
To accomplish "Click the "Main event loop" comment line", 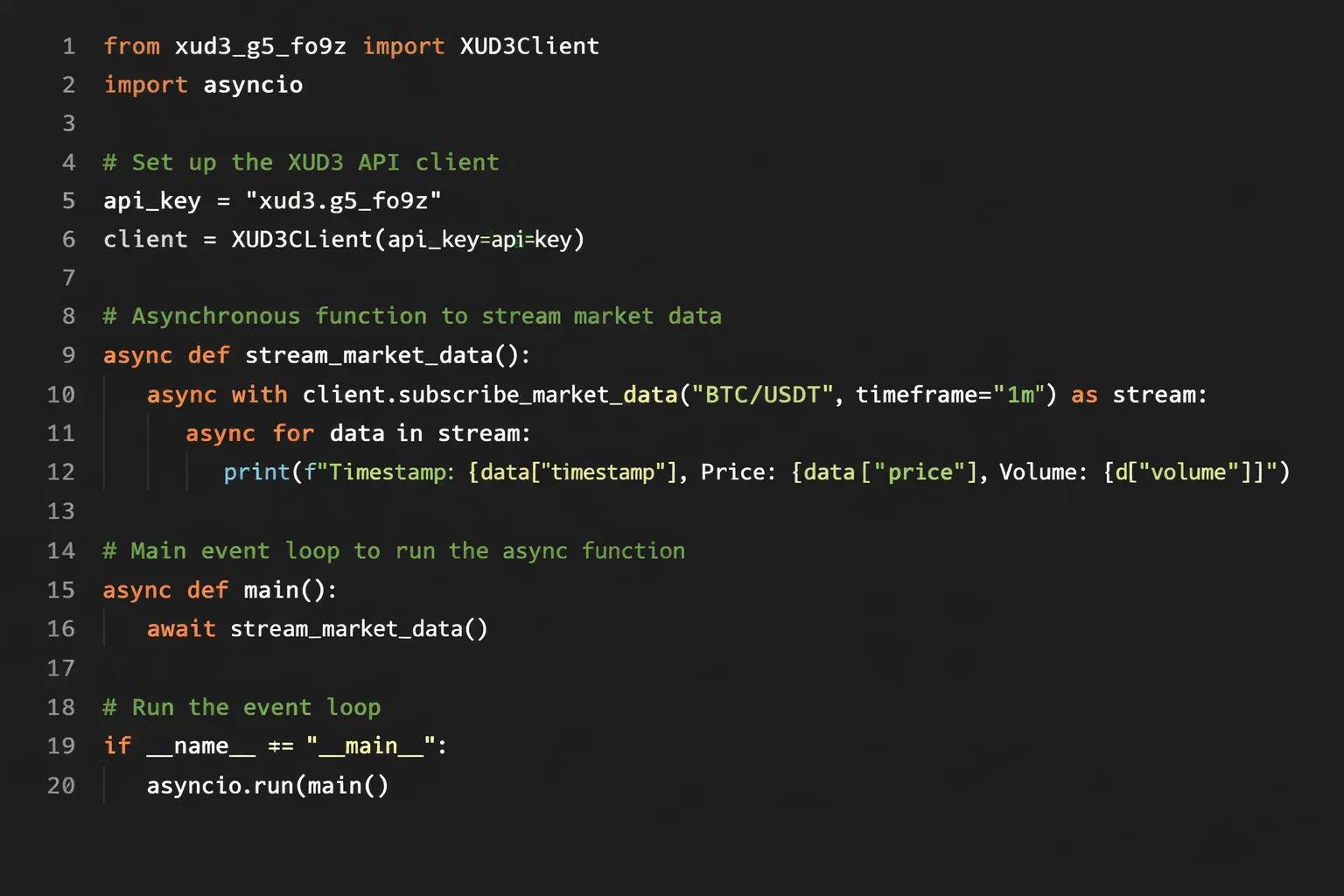I will coord(394,551).
